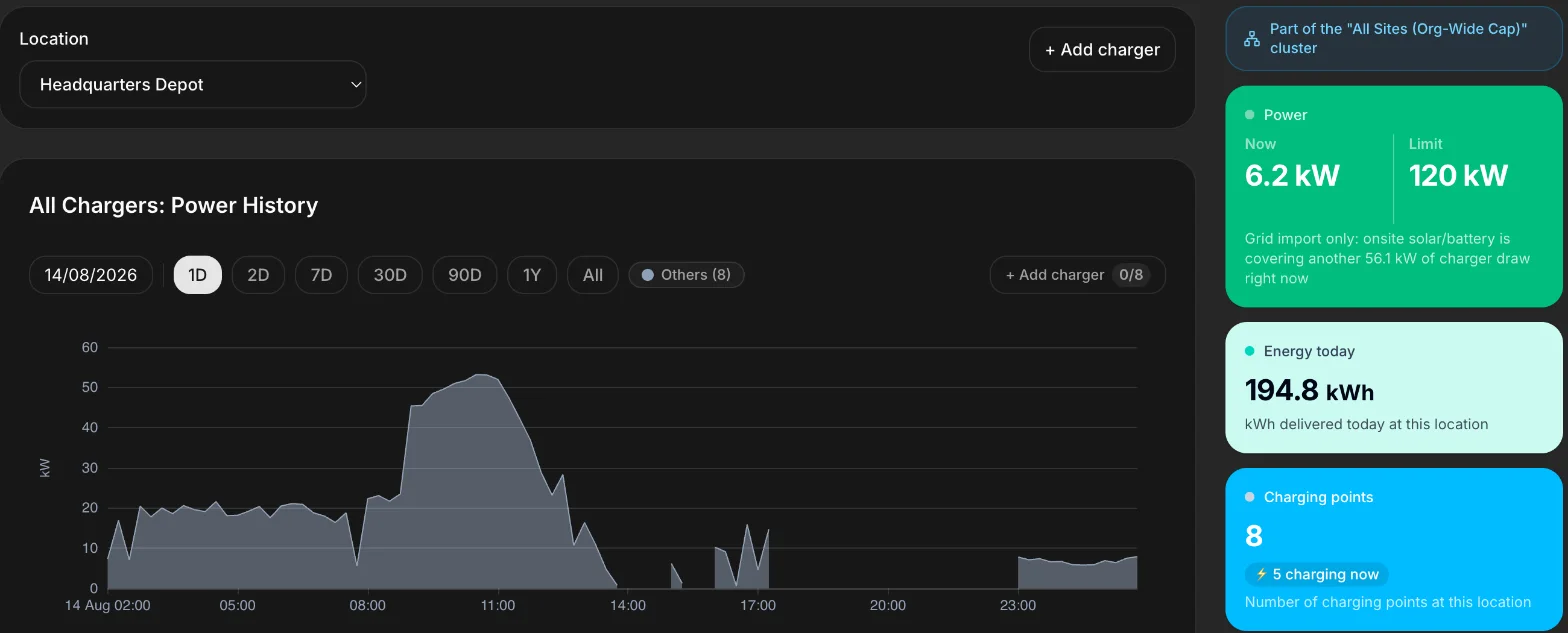
Task: Click the Charging points status dot
Action: coord(1250,497)
